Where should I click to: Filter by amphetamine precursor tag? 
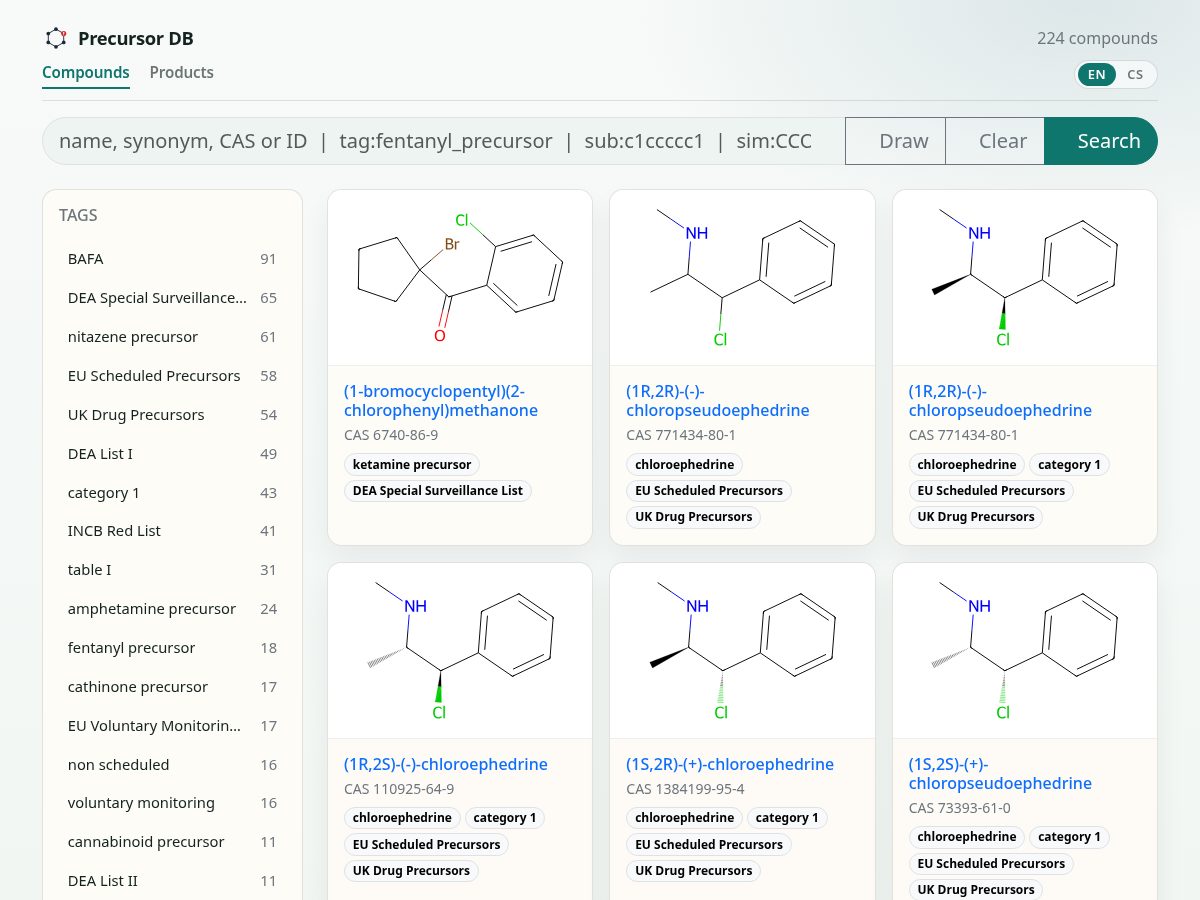click(172, 609)
